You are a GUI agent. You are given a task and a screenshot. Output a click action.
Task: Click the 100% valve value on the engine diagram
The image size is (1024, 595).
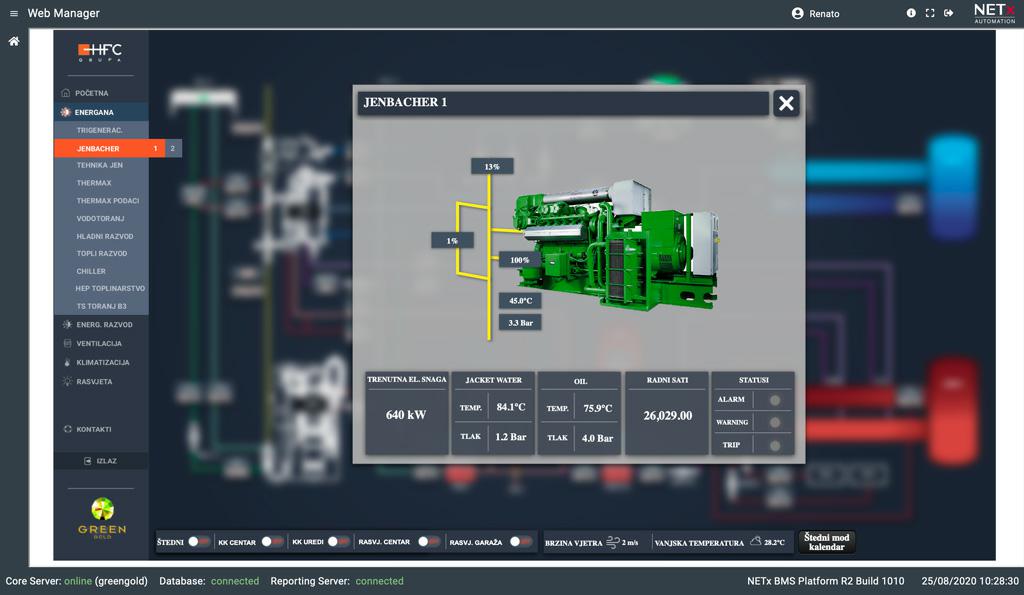click(x=519, y=260)
